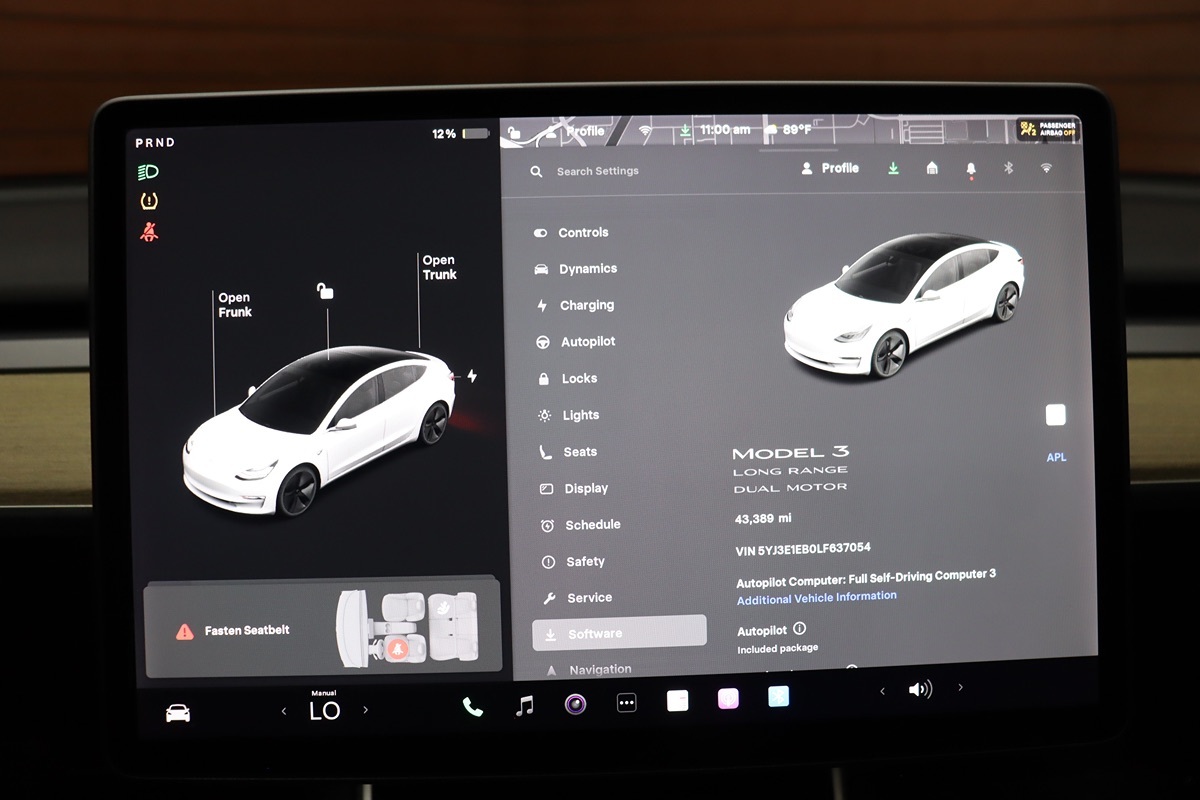Tap the Model 3 car image in Software
The image size is (1200, 800).
[903, 304]
